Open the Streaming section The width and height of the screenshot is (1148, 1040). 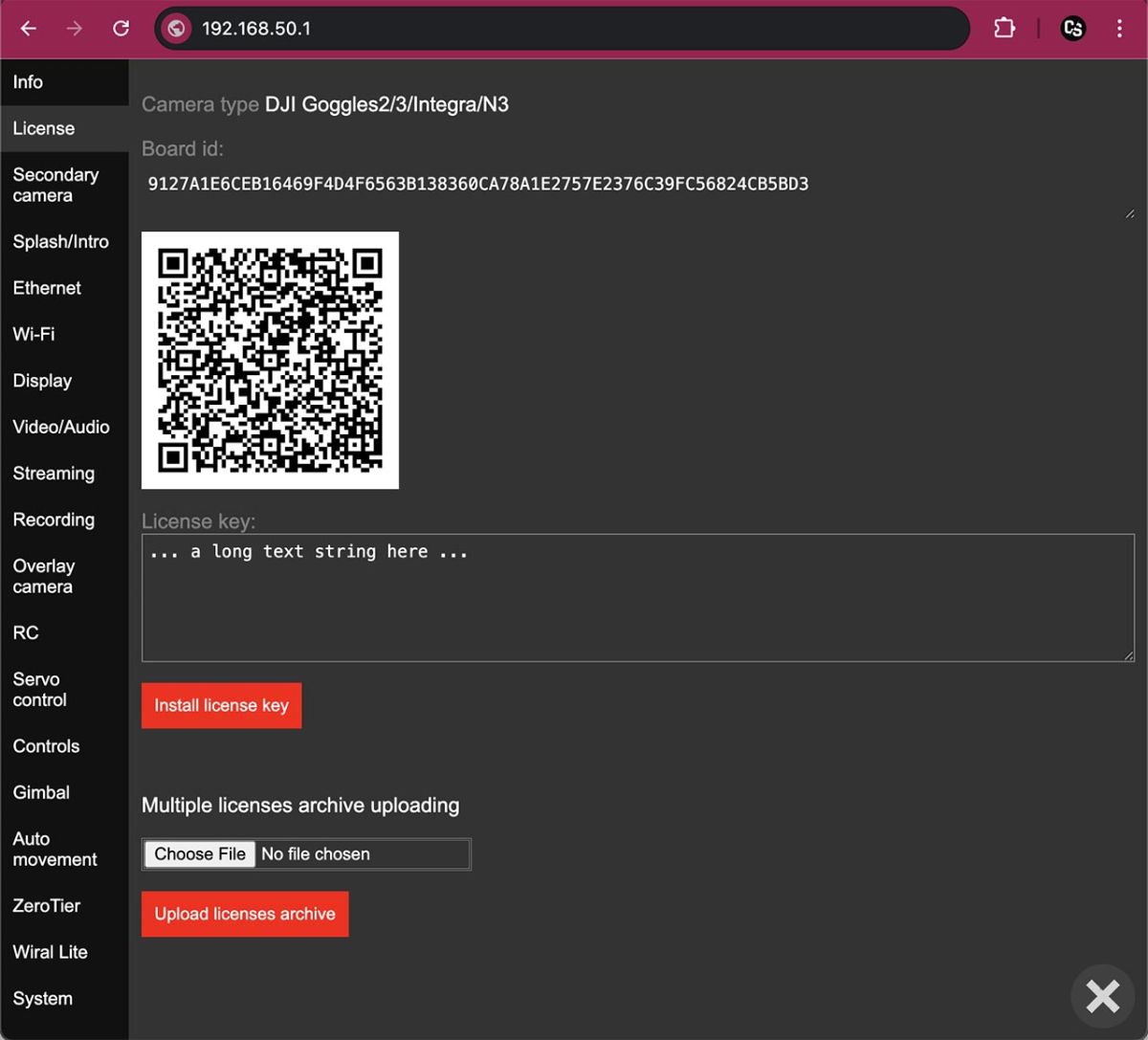(x=54, y=474)
